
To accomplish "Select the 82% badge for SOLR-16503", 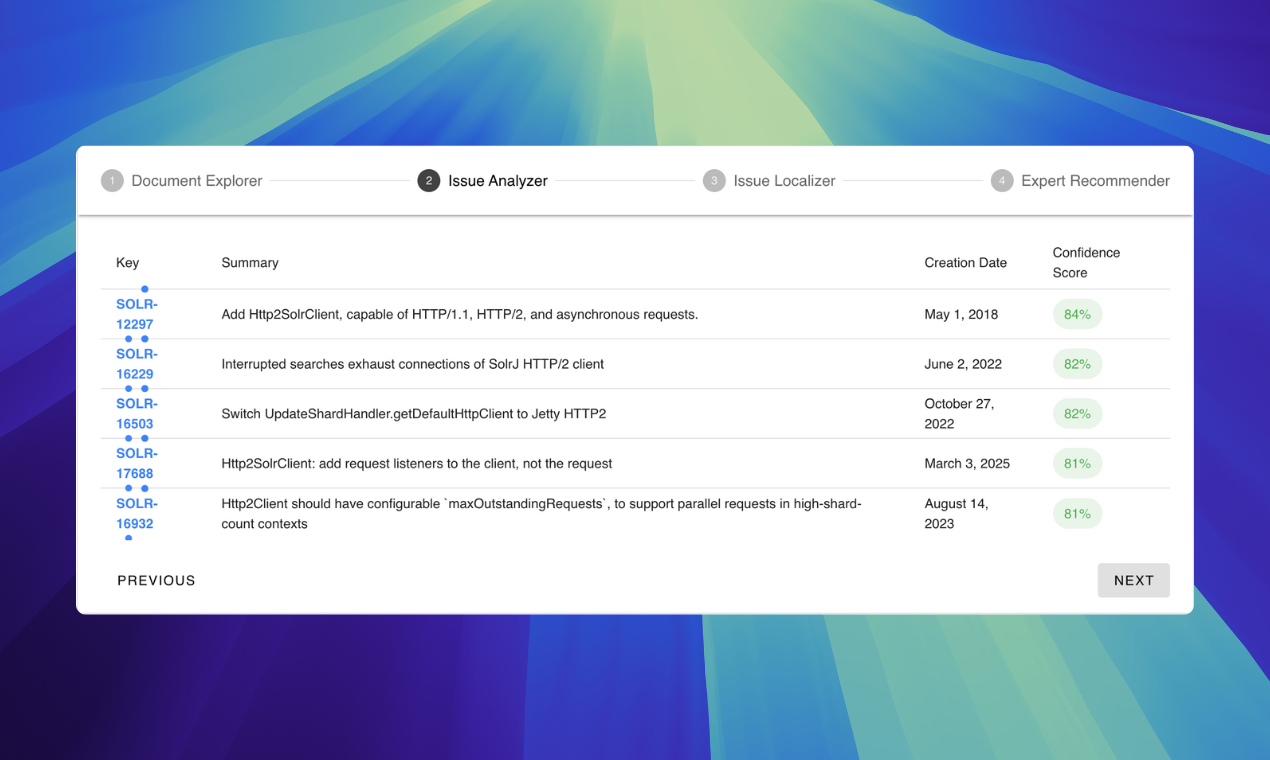I will click(1077, 414).
